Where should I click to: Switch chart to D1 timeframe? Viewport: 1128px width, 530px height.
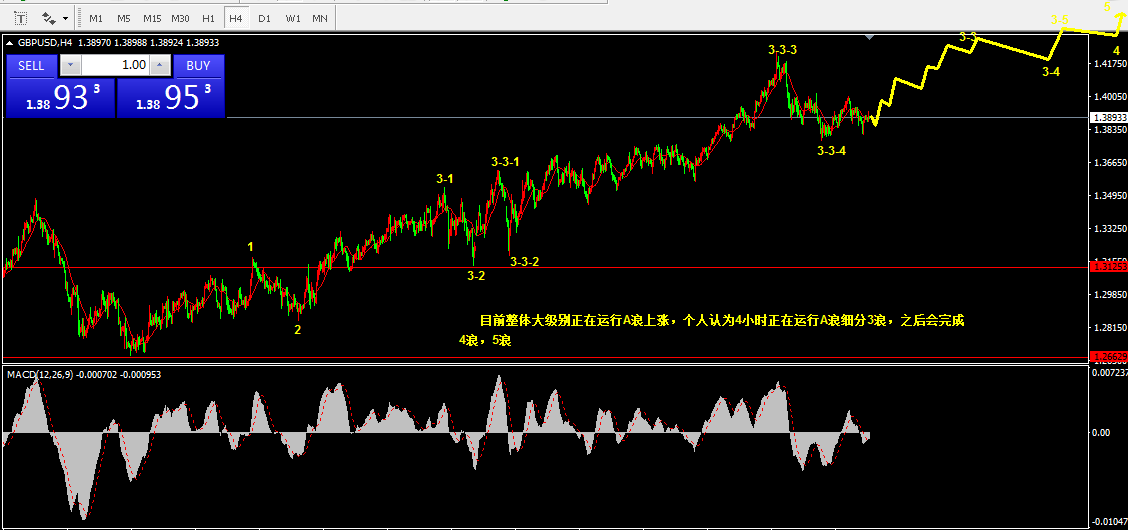[x=264, y=18]
